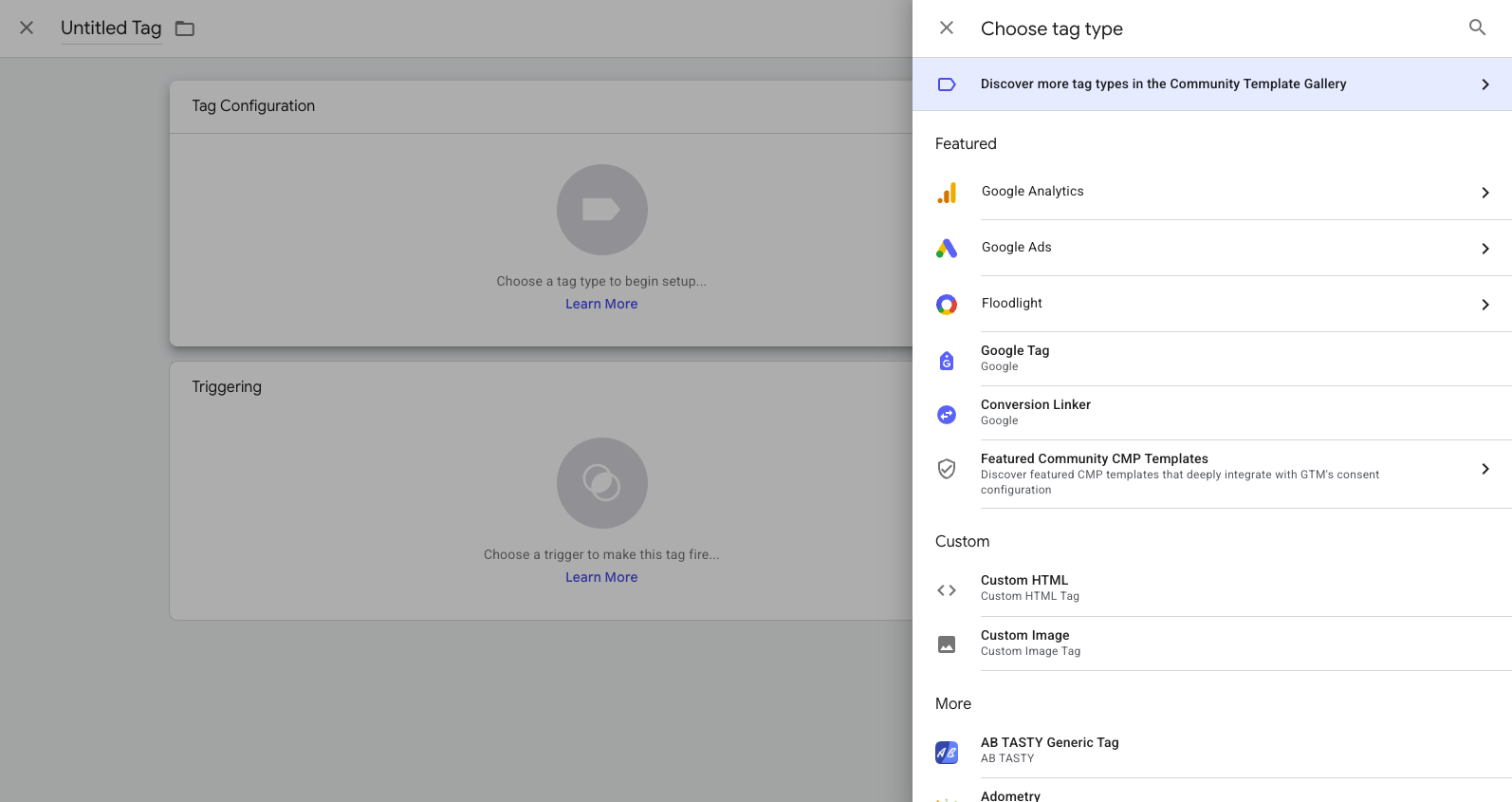This screenshot has height=802, width=1512.
Task: Choose the Custom Image tag type
Action: (1212, 643)
